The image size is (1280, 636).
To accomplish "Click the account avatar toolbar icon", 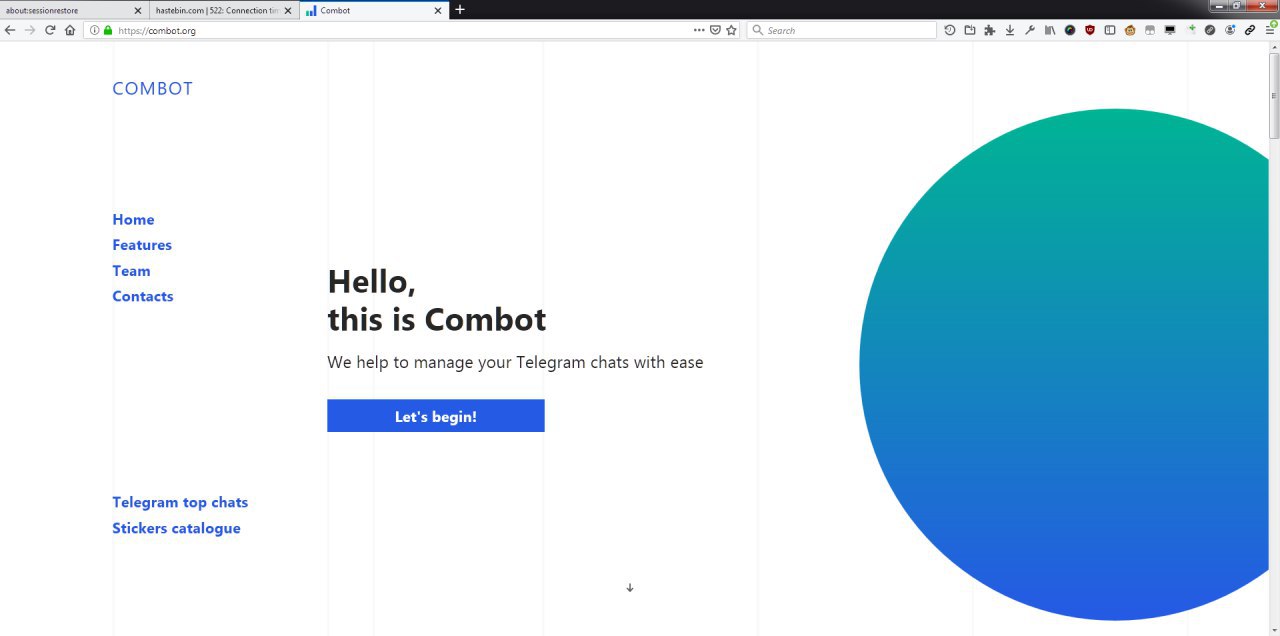I will 1230,30.
